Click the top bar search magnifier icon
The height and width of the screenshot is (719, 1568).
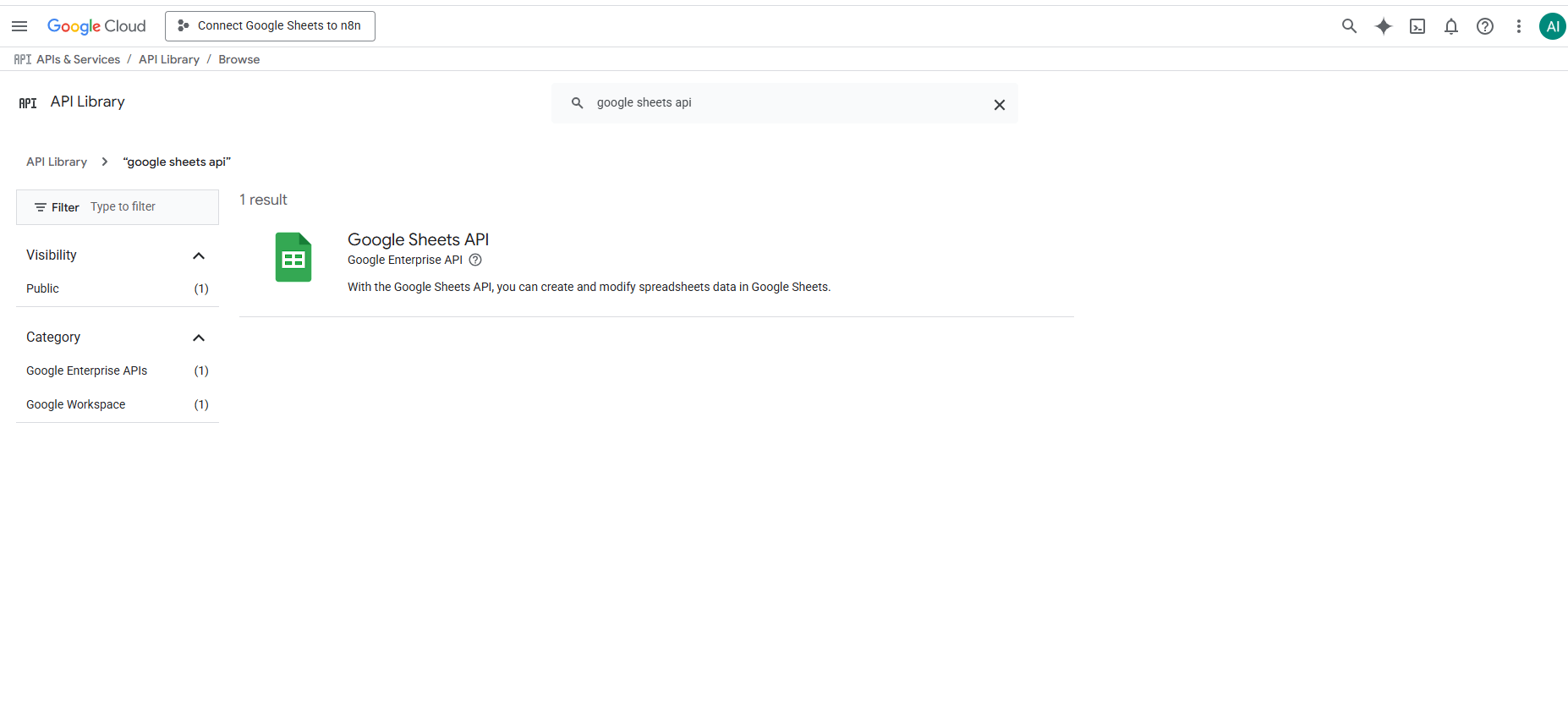click(1350, 26)
